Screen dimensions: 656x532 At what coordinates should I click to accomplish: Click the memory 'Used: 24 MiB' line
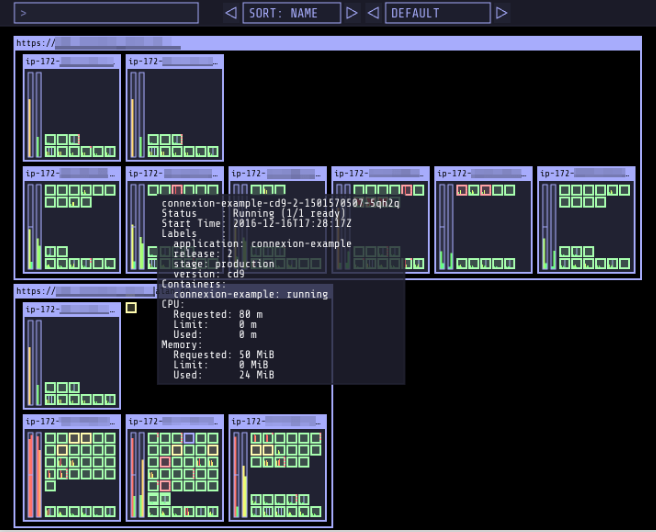pyautogui.click(x=224, y=375)
